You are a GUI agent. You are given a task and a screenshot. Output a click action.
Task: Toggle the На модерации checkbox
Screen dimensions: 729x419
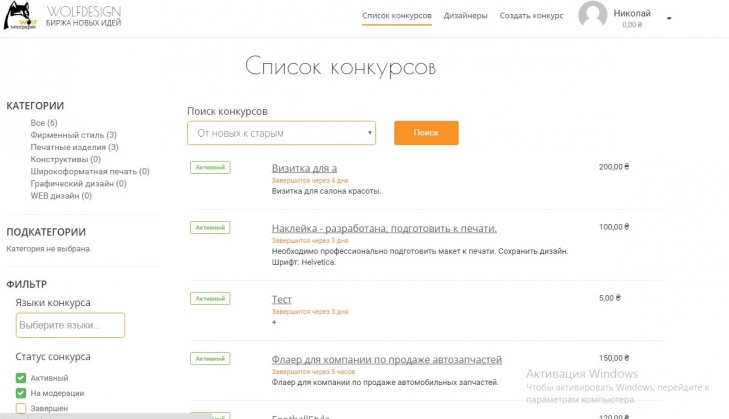coord(21,393)
